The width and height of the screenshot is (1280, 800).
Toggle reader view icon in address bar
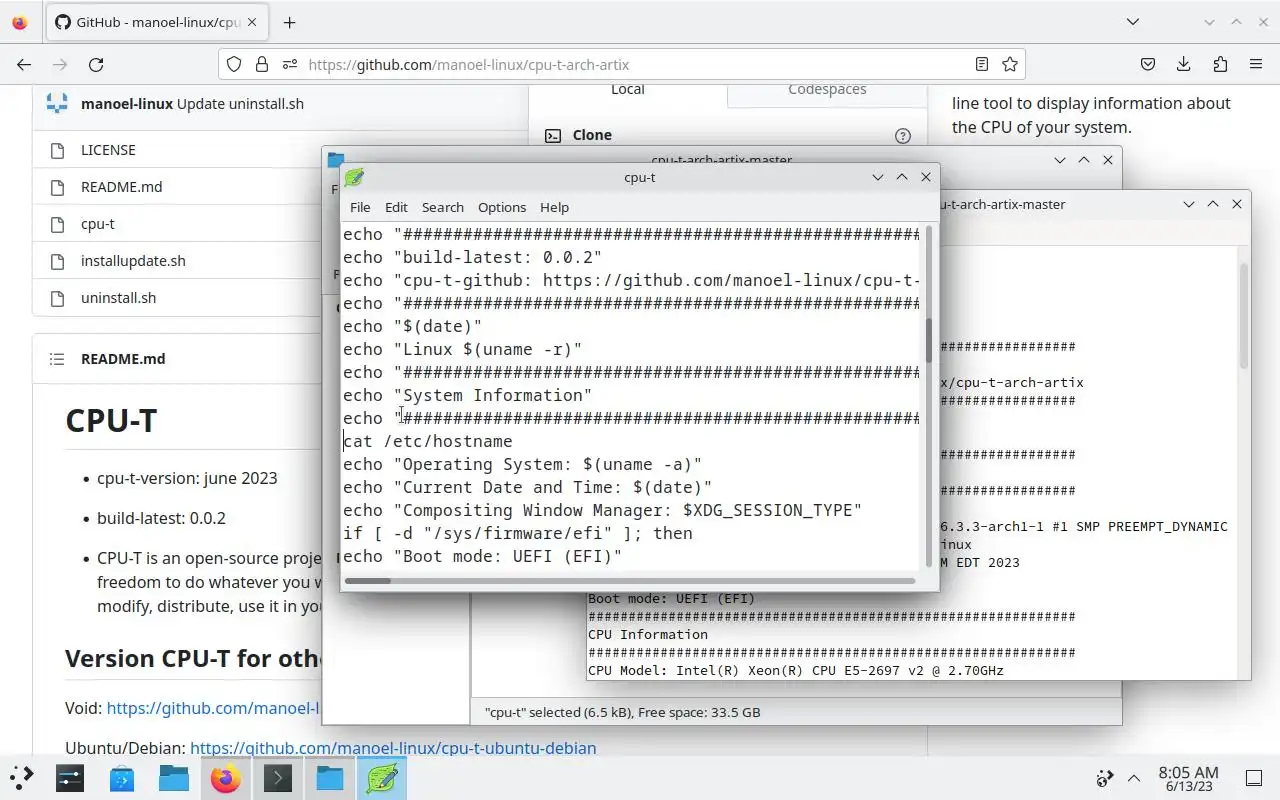pyautogui.click(x=982, y=64)
